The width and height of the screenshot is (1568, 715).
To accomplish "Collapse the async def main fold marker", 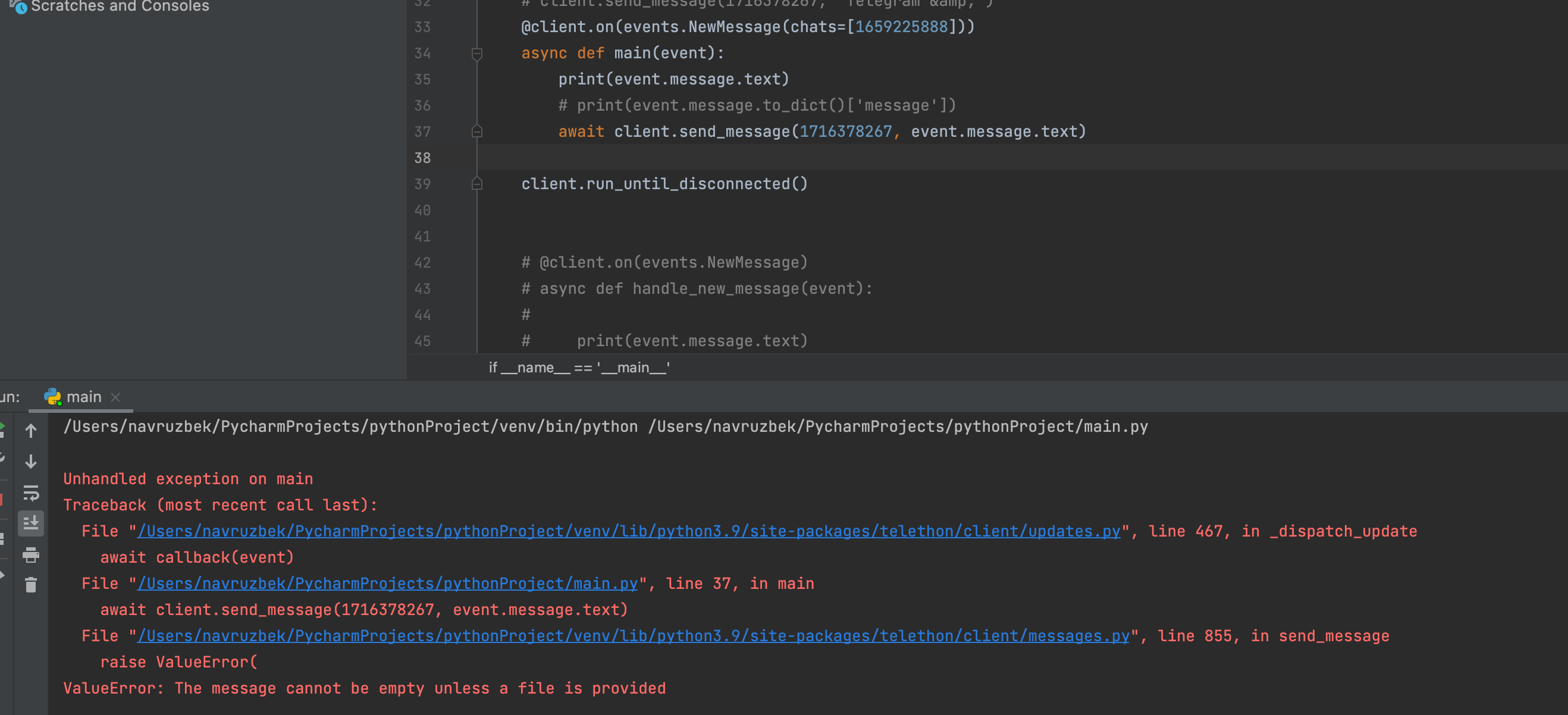I will click(x=477, y=54).
